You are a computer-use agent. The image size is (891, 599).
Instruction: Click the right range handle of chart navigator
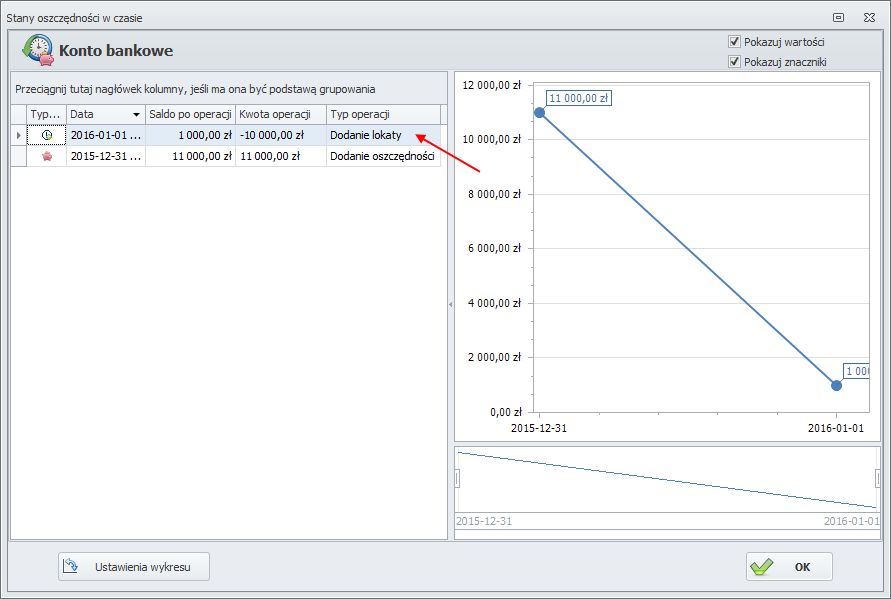878,479
